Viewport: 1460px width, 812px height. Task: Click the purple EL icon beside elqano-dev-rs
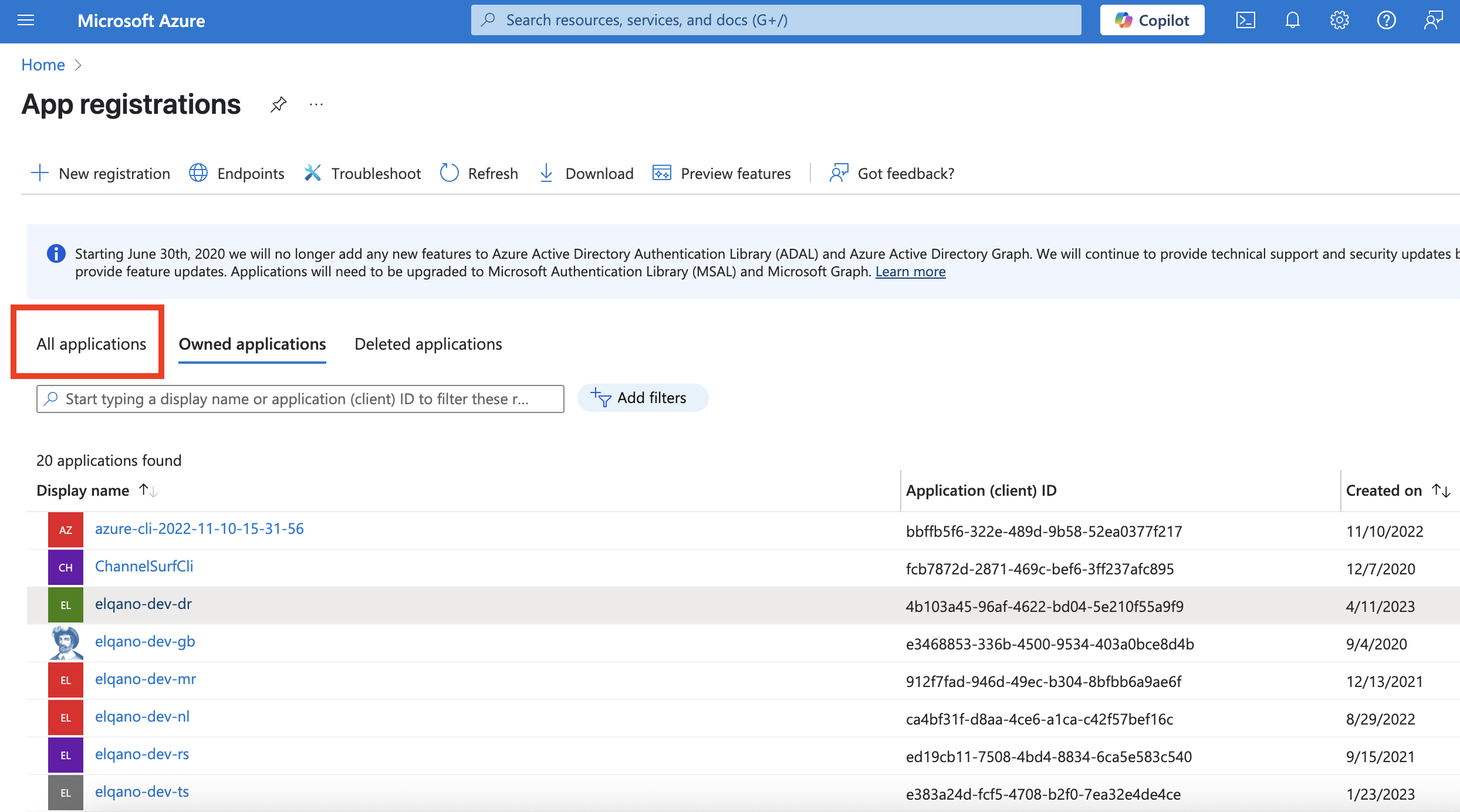click(66, 755)
